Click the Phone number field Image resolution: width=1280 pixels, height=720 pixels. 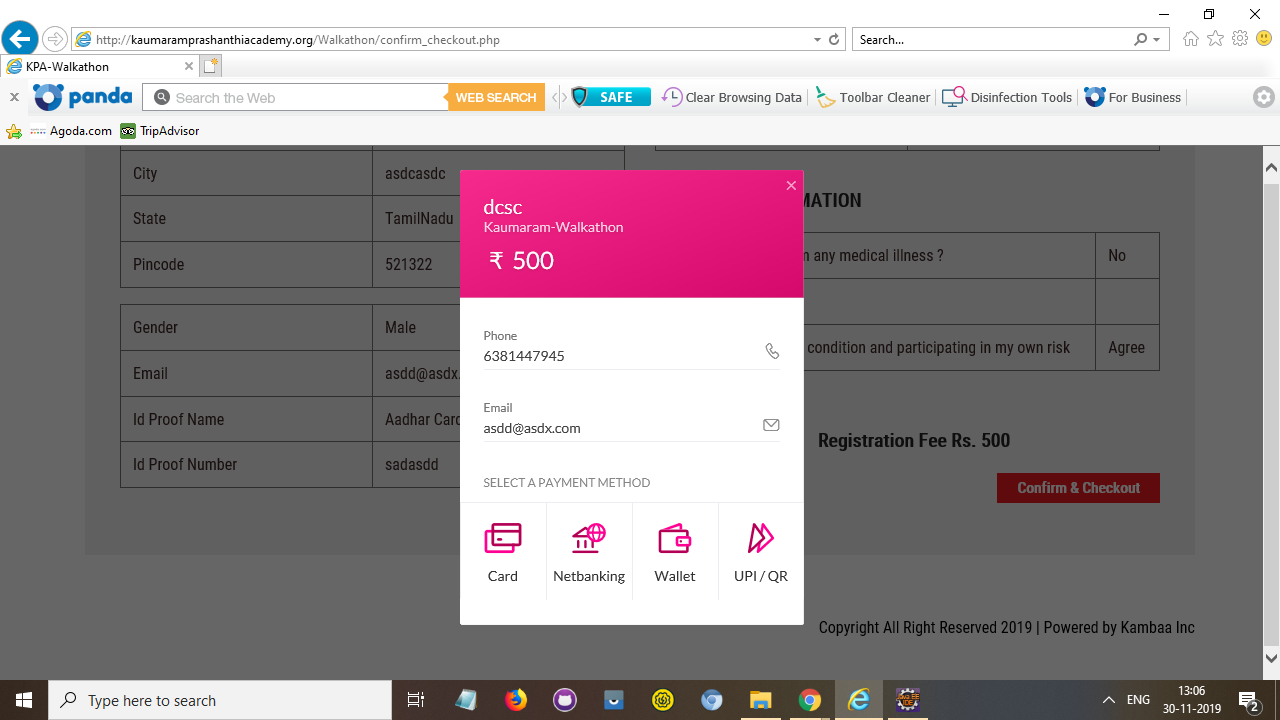(x=620, y=356)
